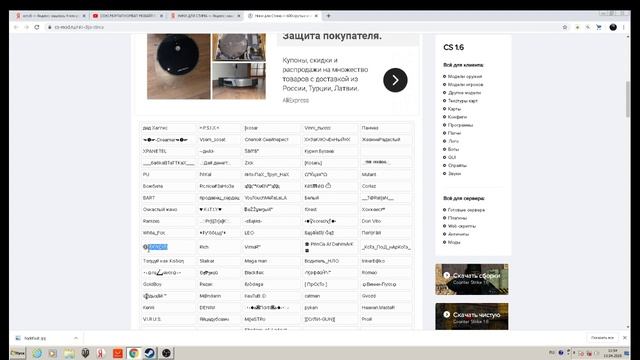Click the browser forward arrow
Screen dimensions: 640x360
[26, 27]
